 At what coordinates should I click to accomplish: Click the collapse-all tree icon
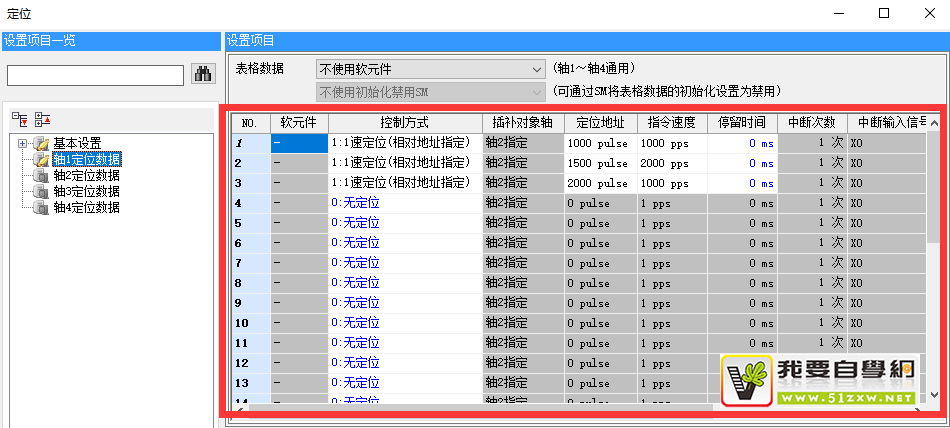[x=41, y=118]
